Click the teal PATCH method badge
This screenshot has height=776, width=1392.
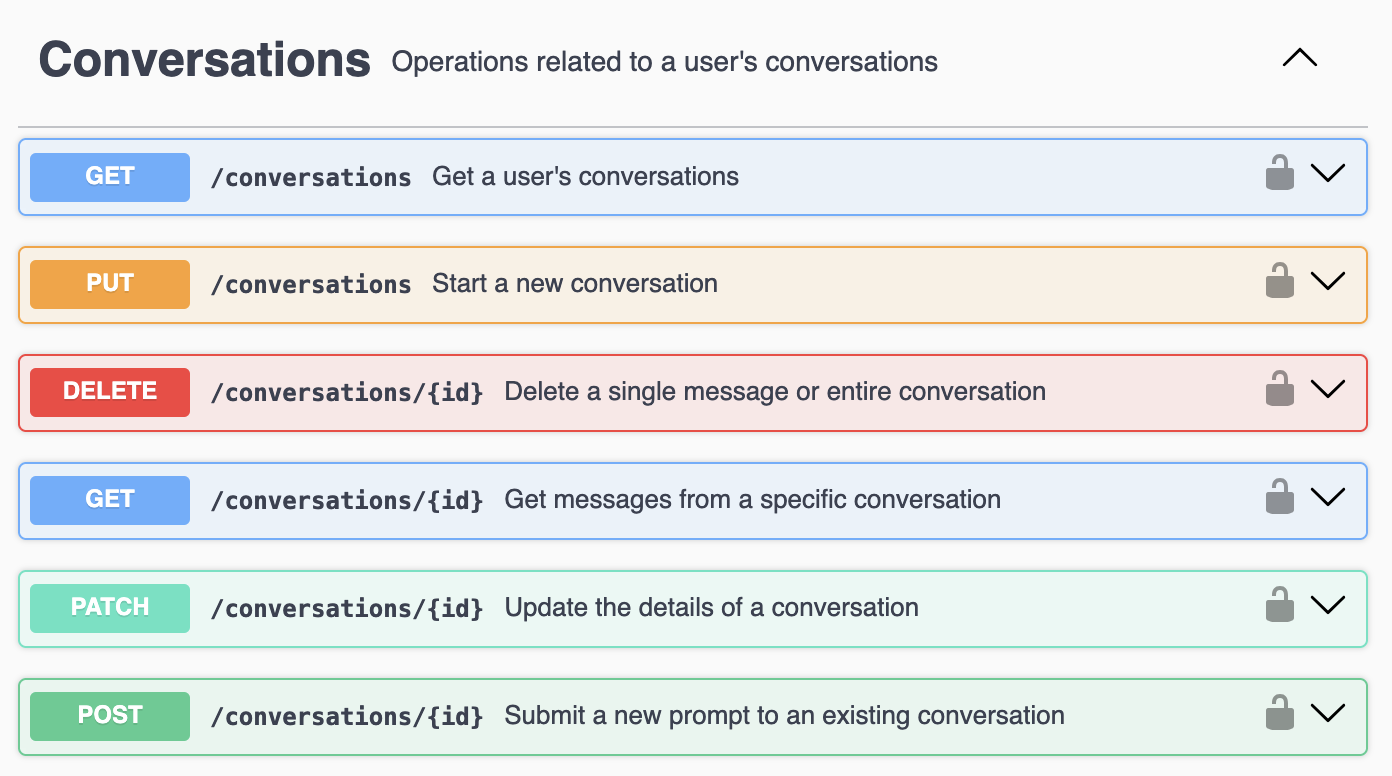110,608
